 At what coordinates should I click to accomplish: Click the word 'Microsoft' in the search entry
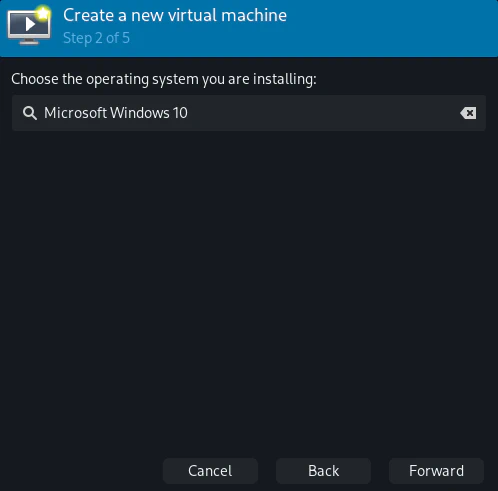[x=75, y=113]
